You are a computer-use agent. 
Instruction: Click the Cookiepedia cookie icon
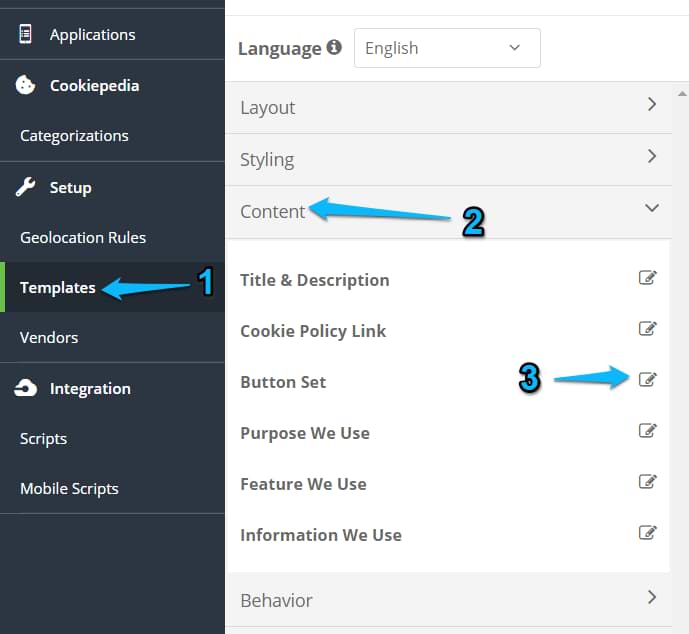[26, 85]
